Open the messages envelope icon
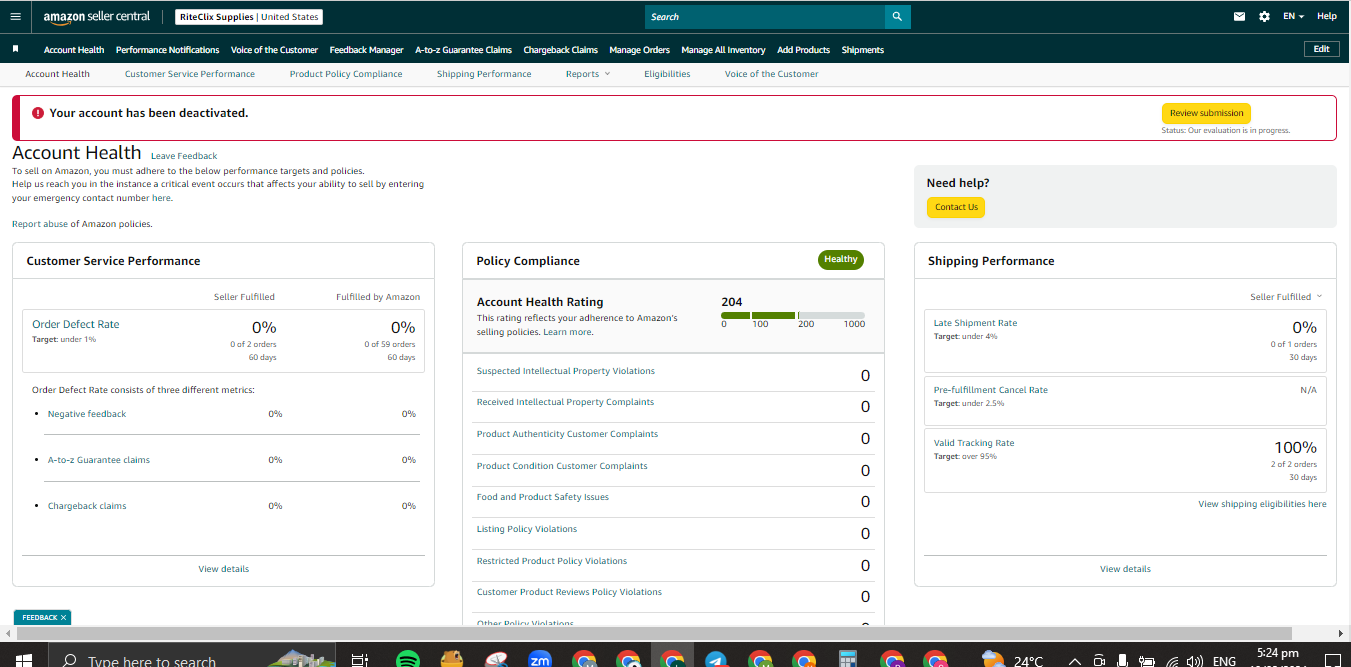 coord(1240,16)
